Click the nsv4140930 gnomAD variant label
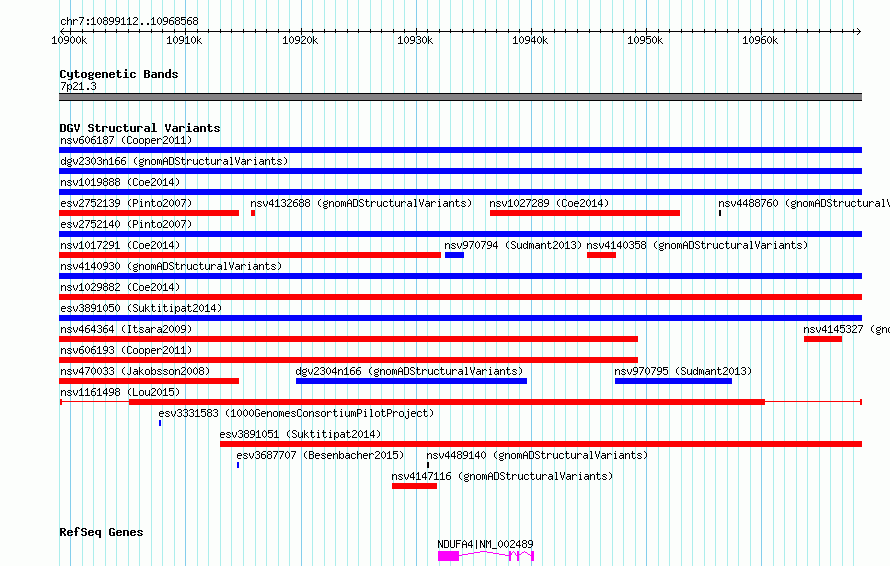 pyautogui.click(x=171, y=266)
